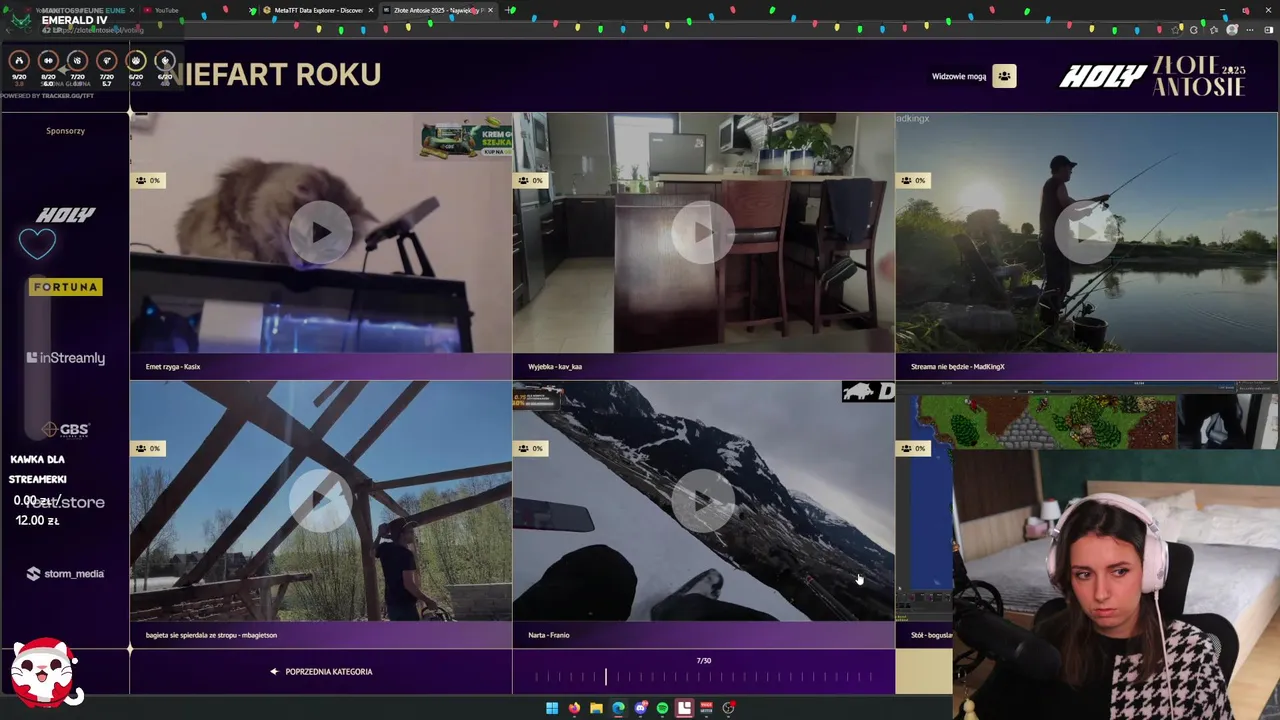Open the GBS sponsor logo

66,429
